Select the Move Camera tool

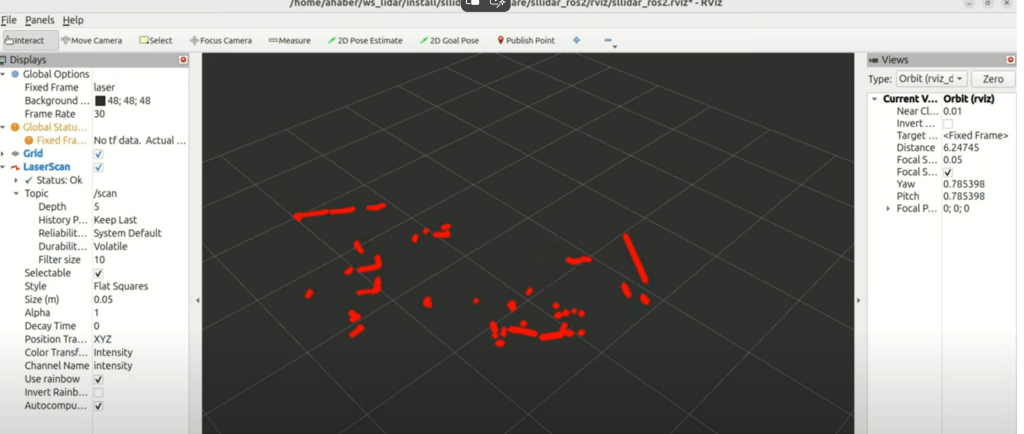pos(91,41)
